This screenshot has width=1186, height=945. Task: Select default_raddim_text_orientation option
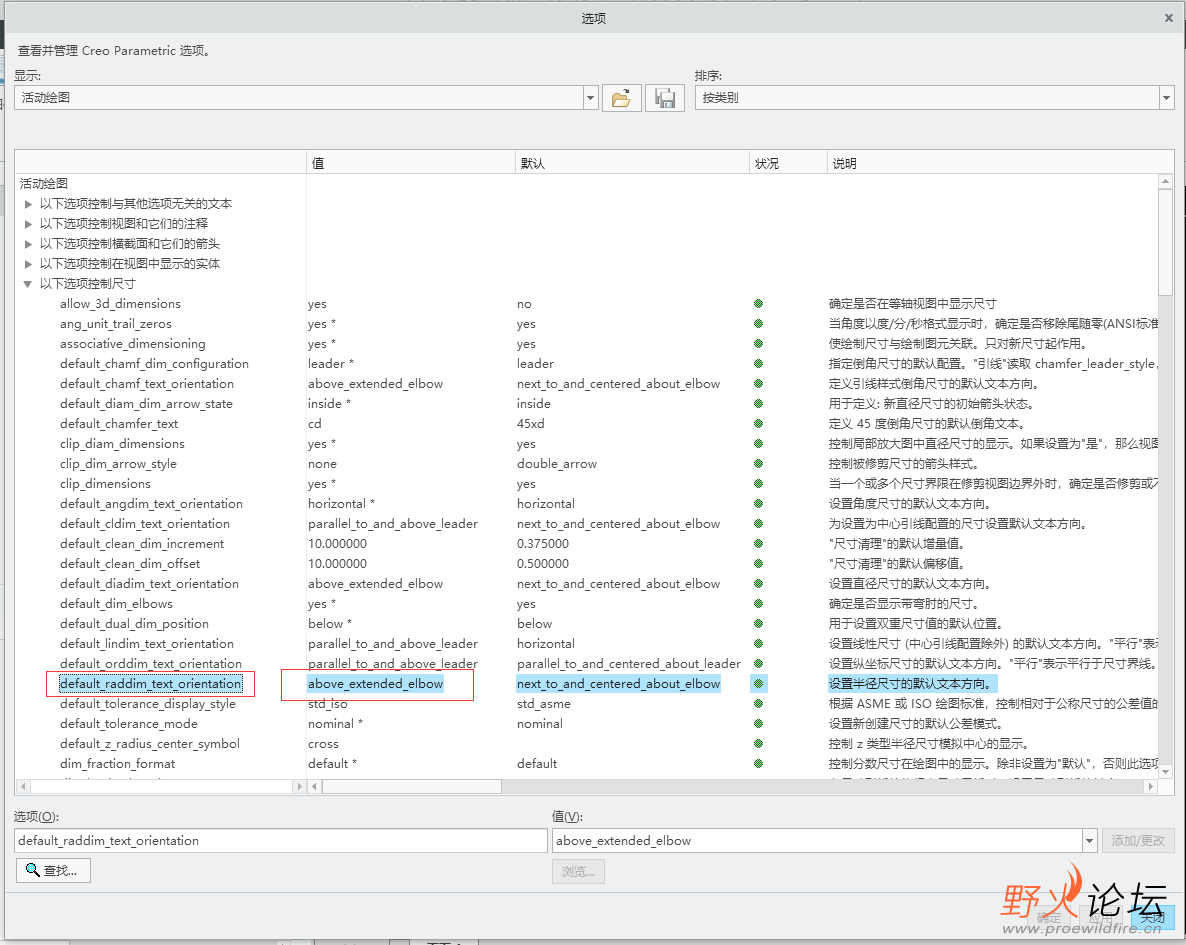(151, 684)
